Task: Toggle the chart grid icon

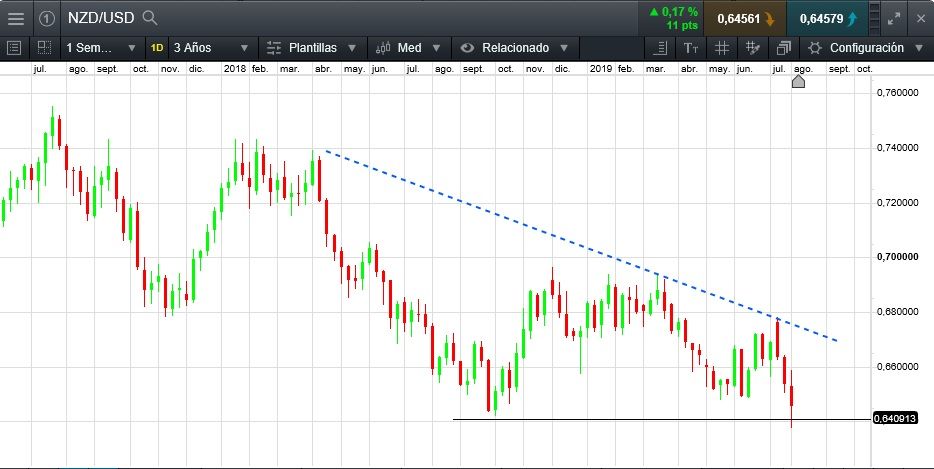Action: (722, 48)
